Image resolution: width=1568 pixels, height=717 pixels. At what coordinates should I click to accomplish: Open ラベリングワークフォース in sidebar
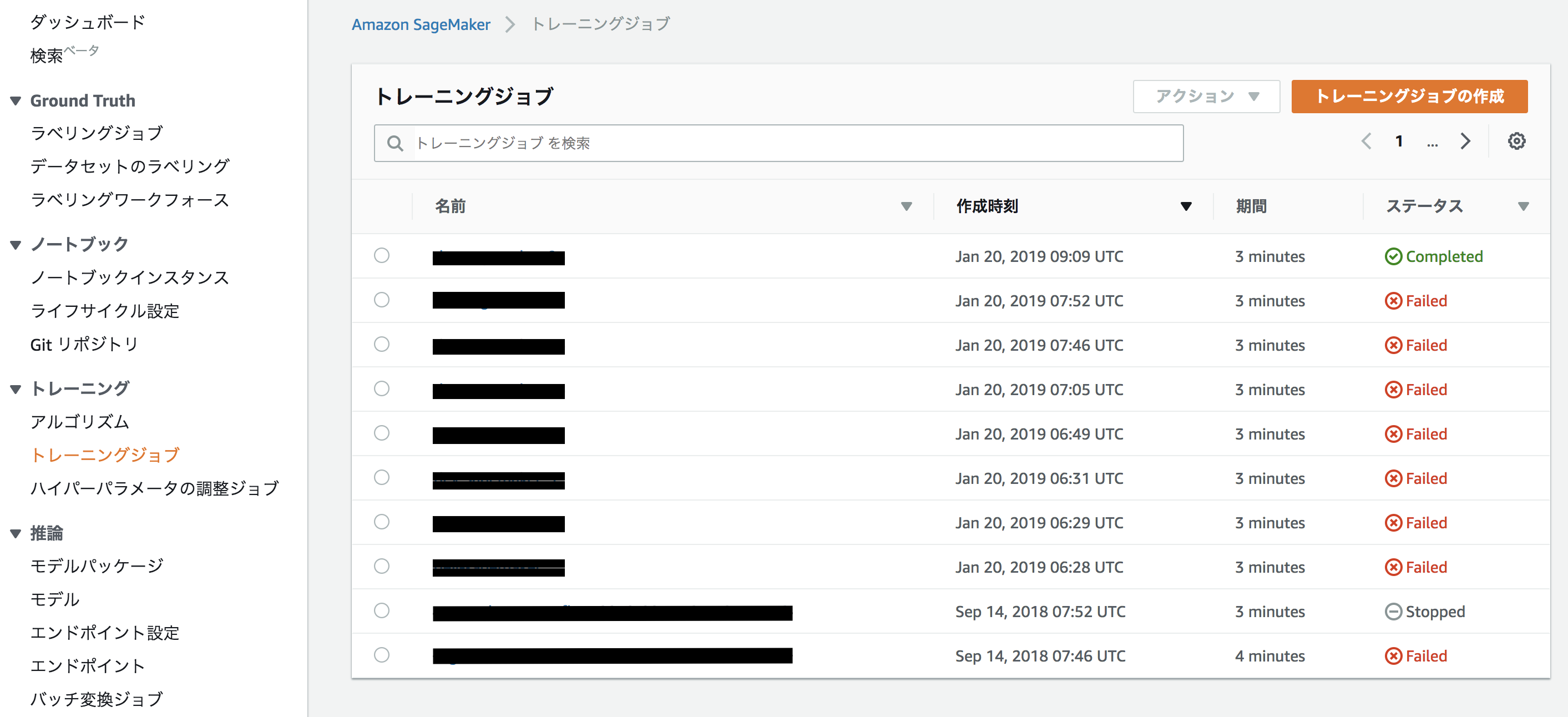130,200
